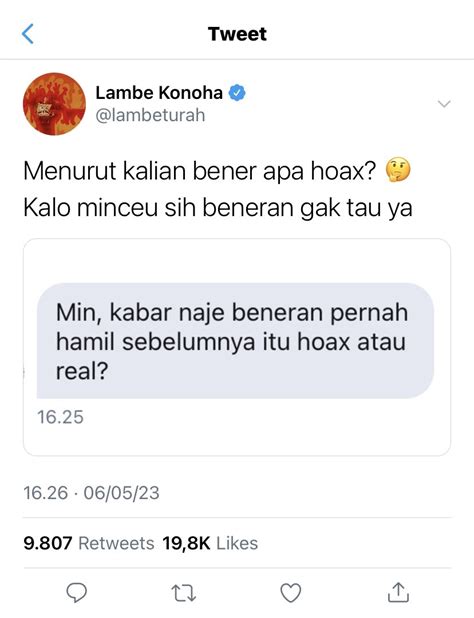Select the tweet text 'Menurut kalian bener apa hoax?'
474x618 pixels.
tap(201, 171)
